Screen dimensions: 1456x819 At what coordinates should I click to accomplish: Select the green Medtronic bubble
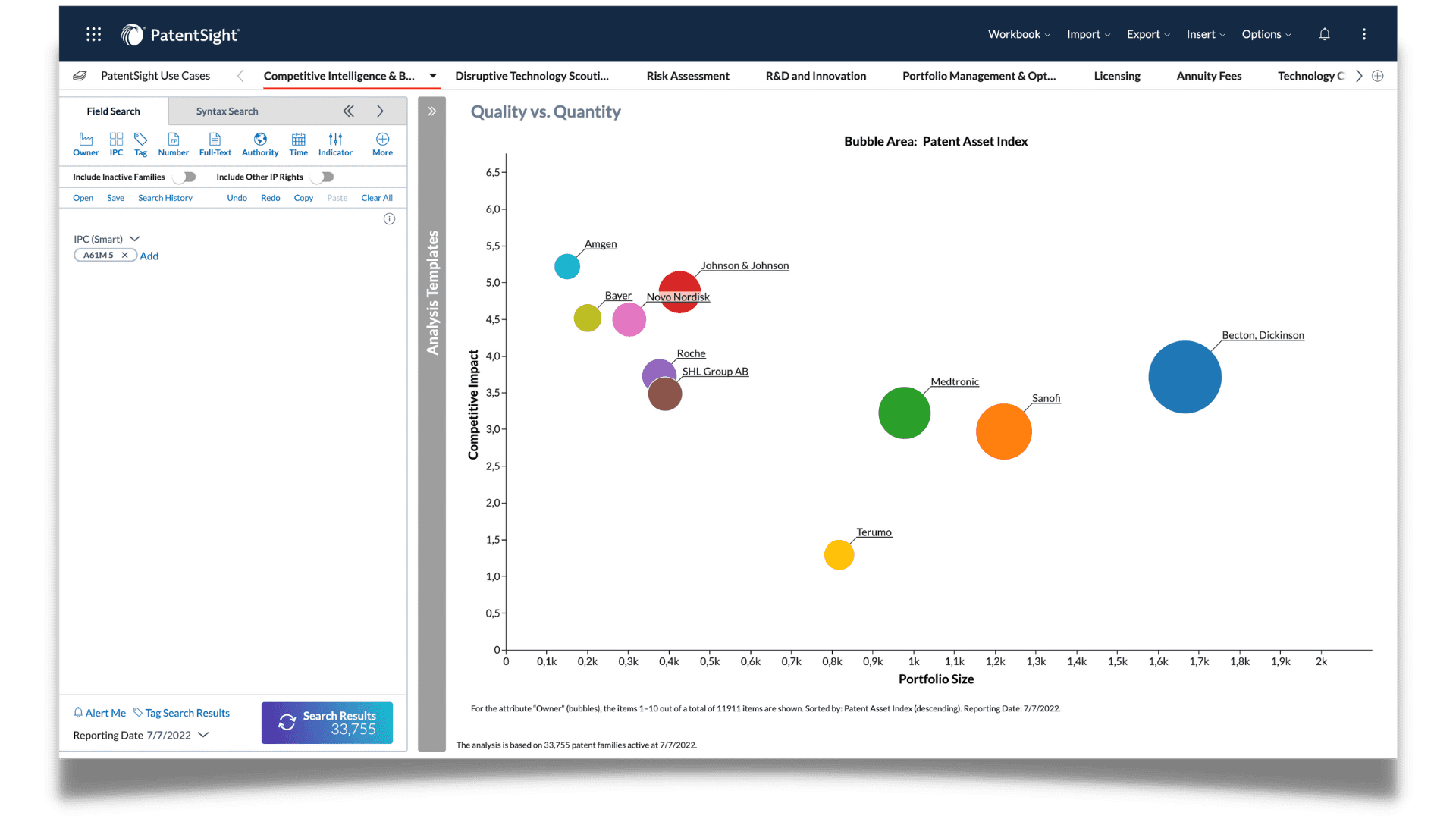pyautogui.click(x=904, y=413)
